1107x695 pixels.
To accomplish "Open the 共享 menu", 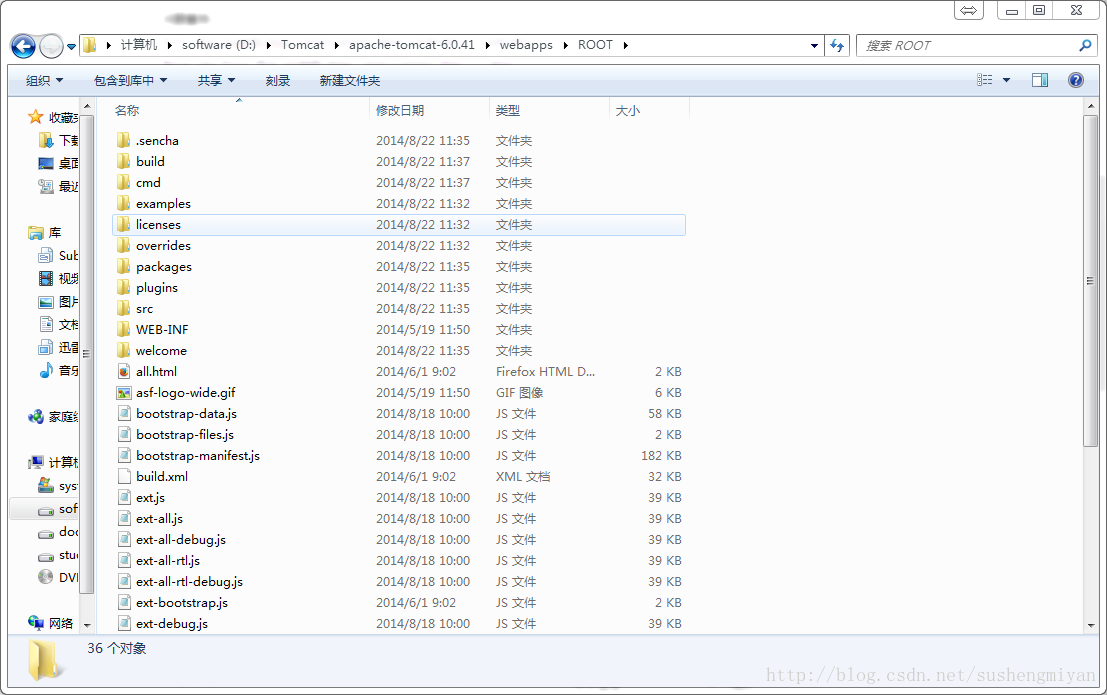I will (x=216, y=81).
